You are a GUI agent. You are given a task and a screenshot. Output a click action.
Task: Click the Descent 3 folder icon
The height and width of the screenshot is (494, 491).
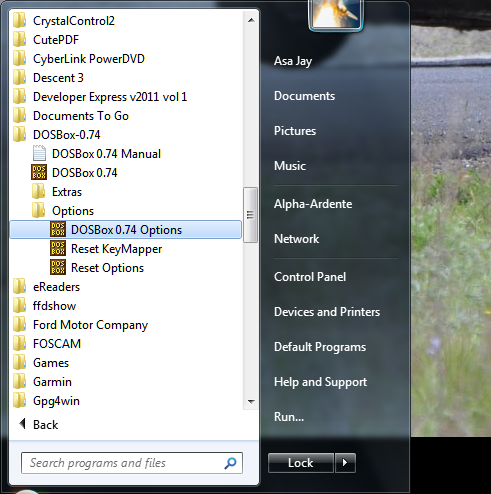(x=19, y=78)
